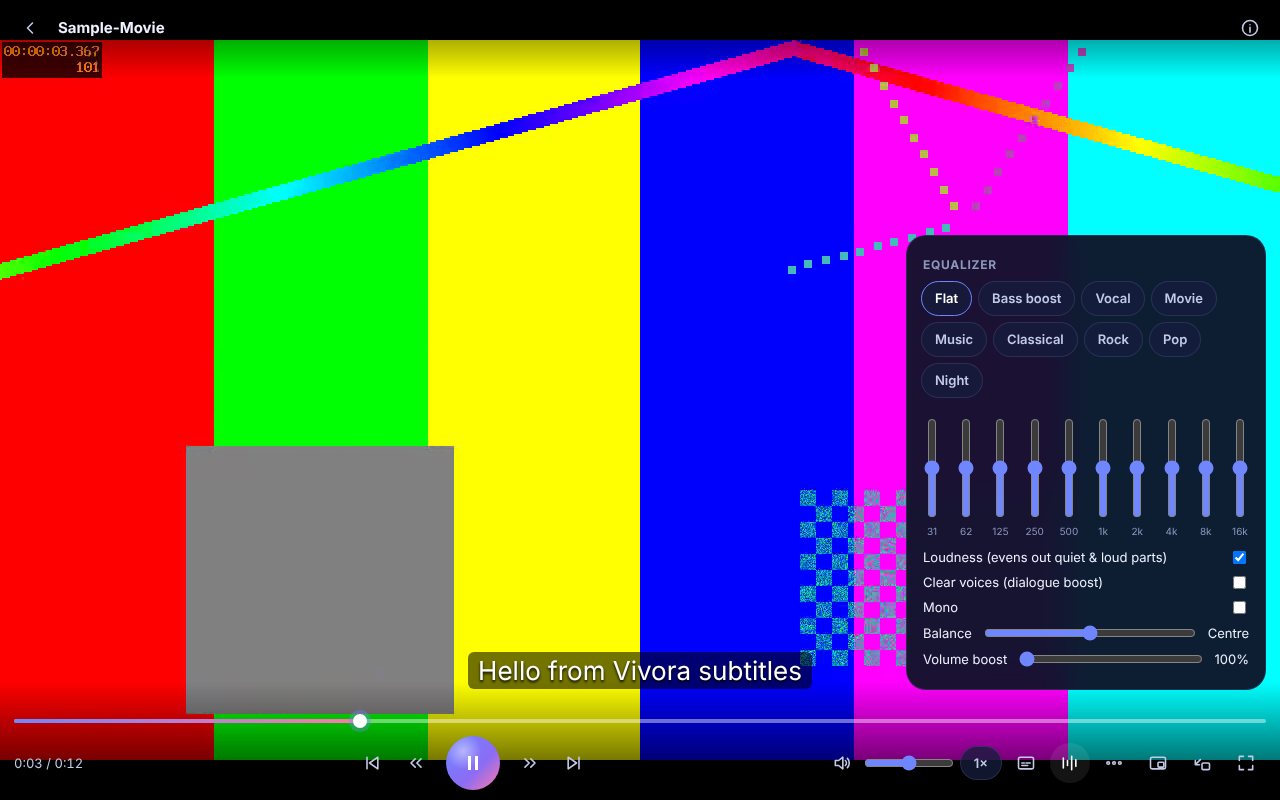Mute the audio with the speaker icon
The height and width of the screenshot is (800, 1280).
click(x=842, y=763)
